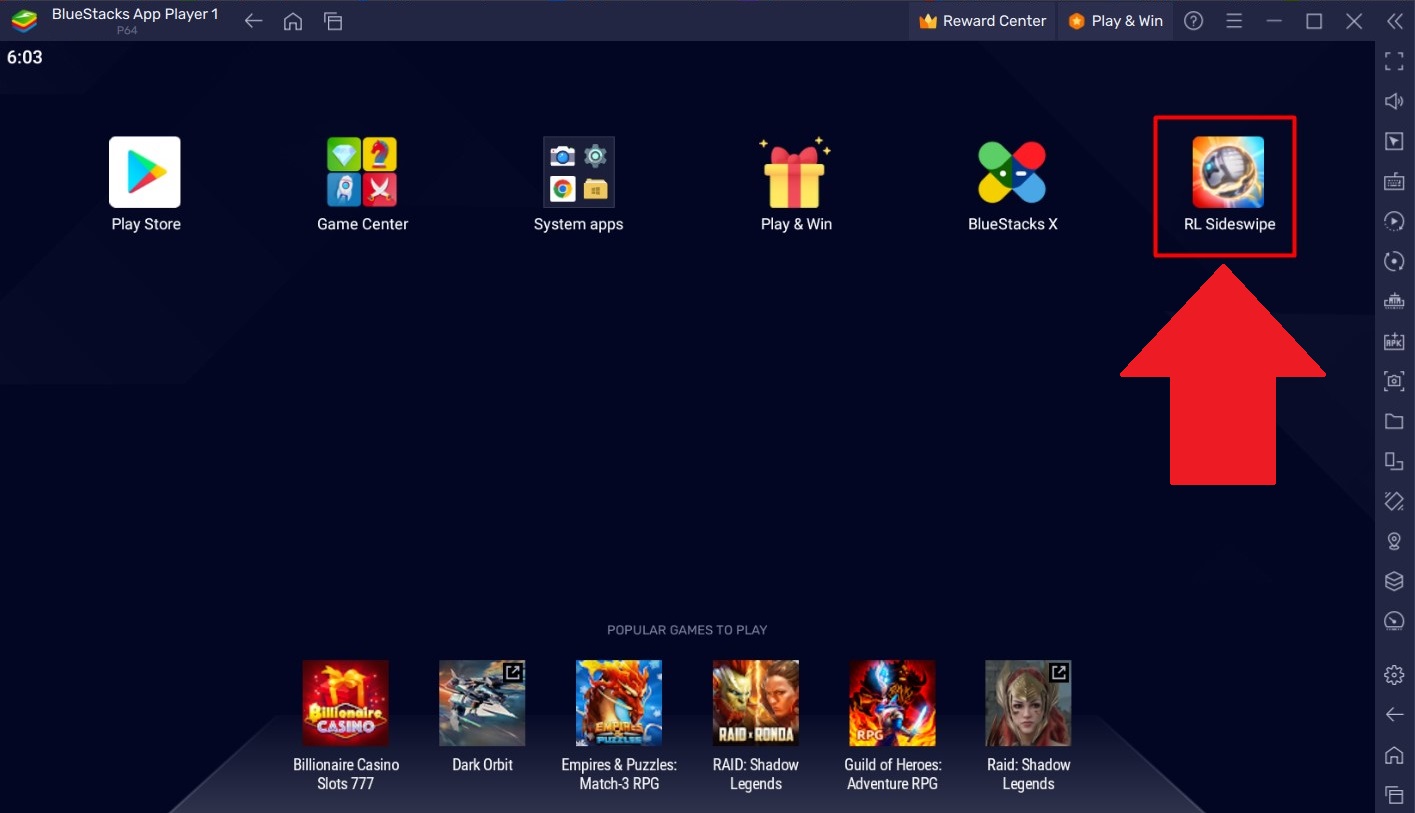This screenshot has height=813, width=1415.
Task: Launch BlueStacks X
Action: click(1012, 172)
